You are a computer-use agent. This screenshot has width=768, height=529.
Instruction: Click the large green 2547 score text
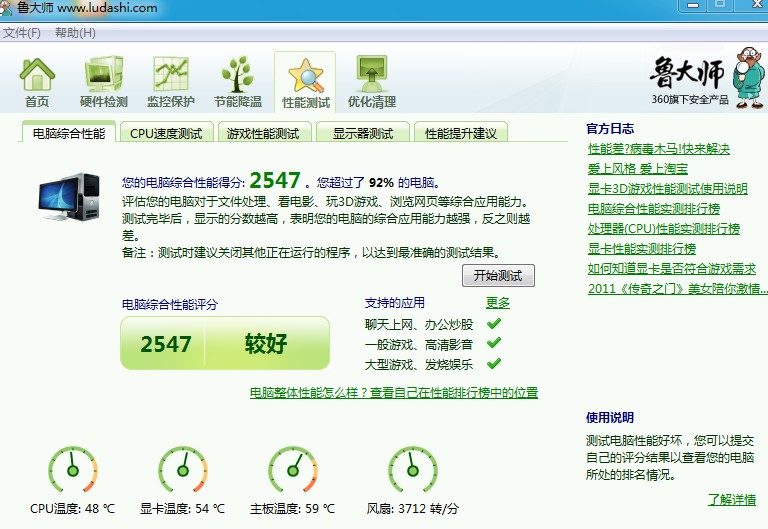[275, 180]
